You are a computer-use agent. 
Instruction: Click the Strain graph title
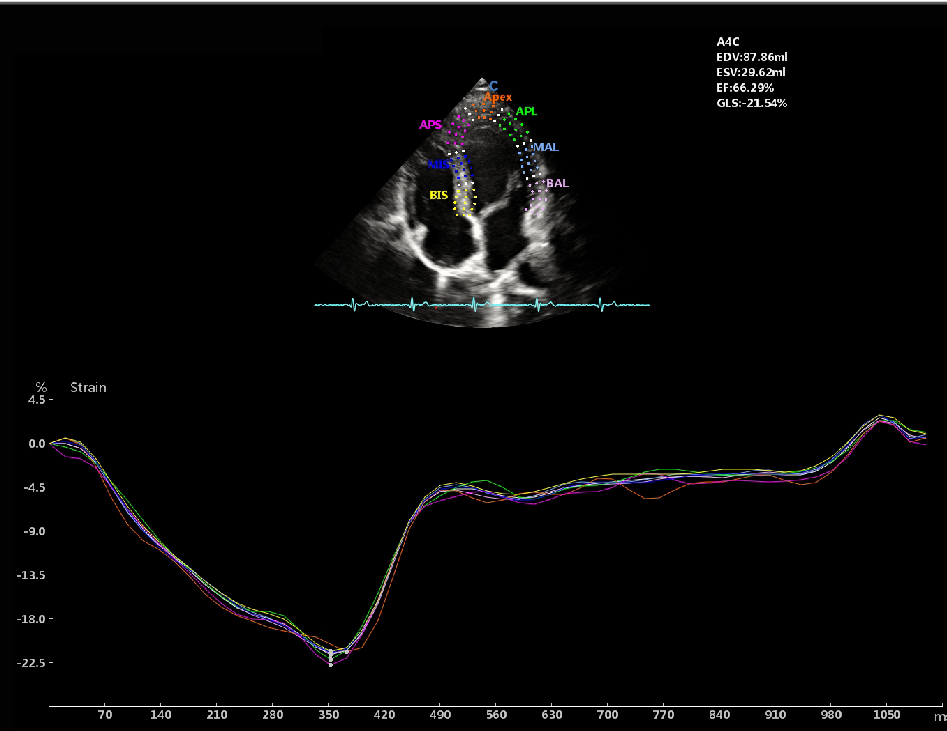coord(88,387)
